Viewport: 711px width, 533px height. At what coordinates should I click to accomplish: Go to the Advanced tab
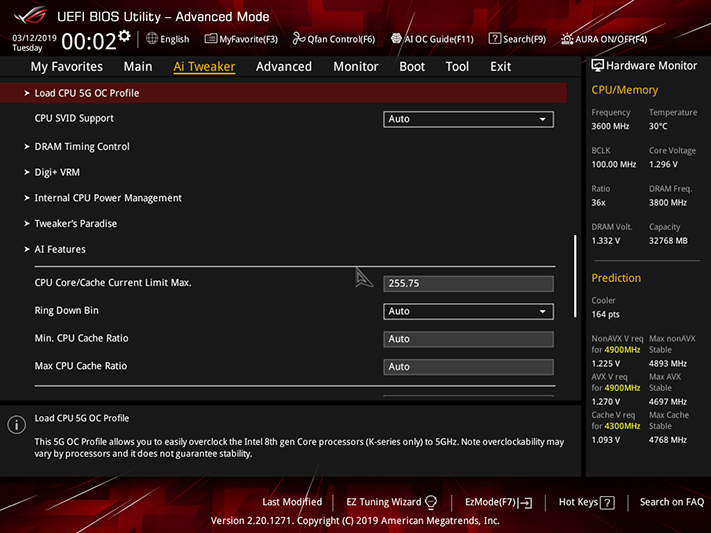[x=284, y=67]
